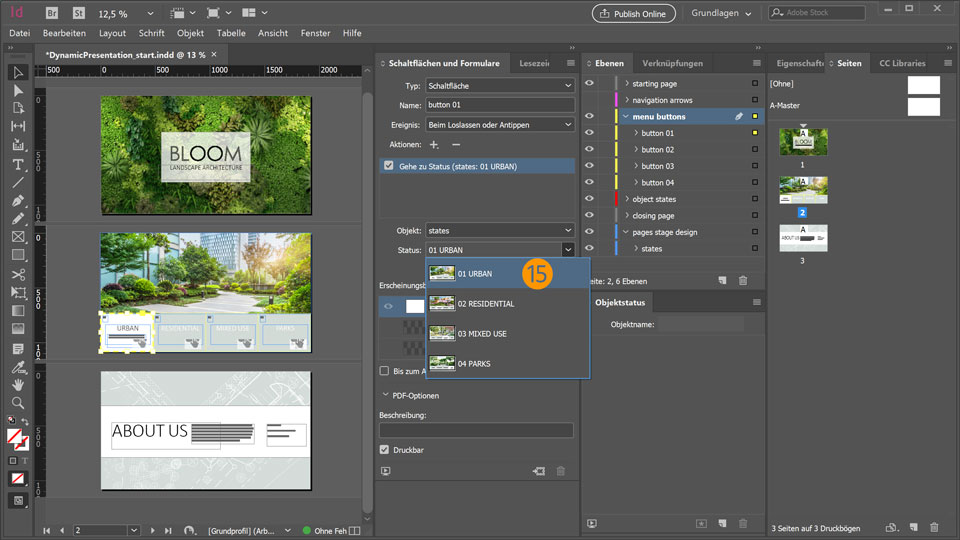Image resolution: width=960 pixels, height=540 pixels.
Task: Click the Publish Online button
Action: (634, 13)
